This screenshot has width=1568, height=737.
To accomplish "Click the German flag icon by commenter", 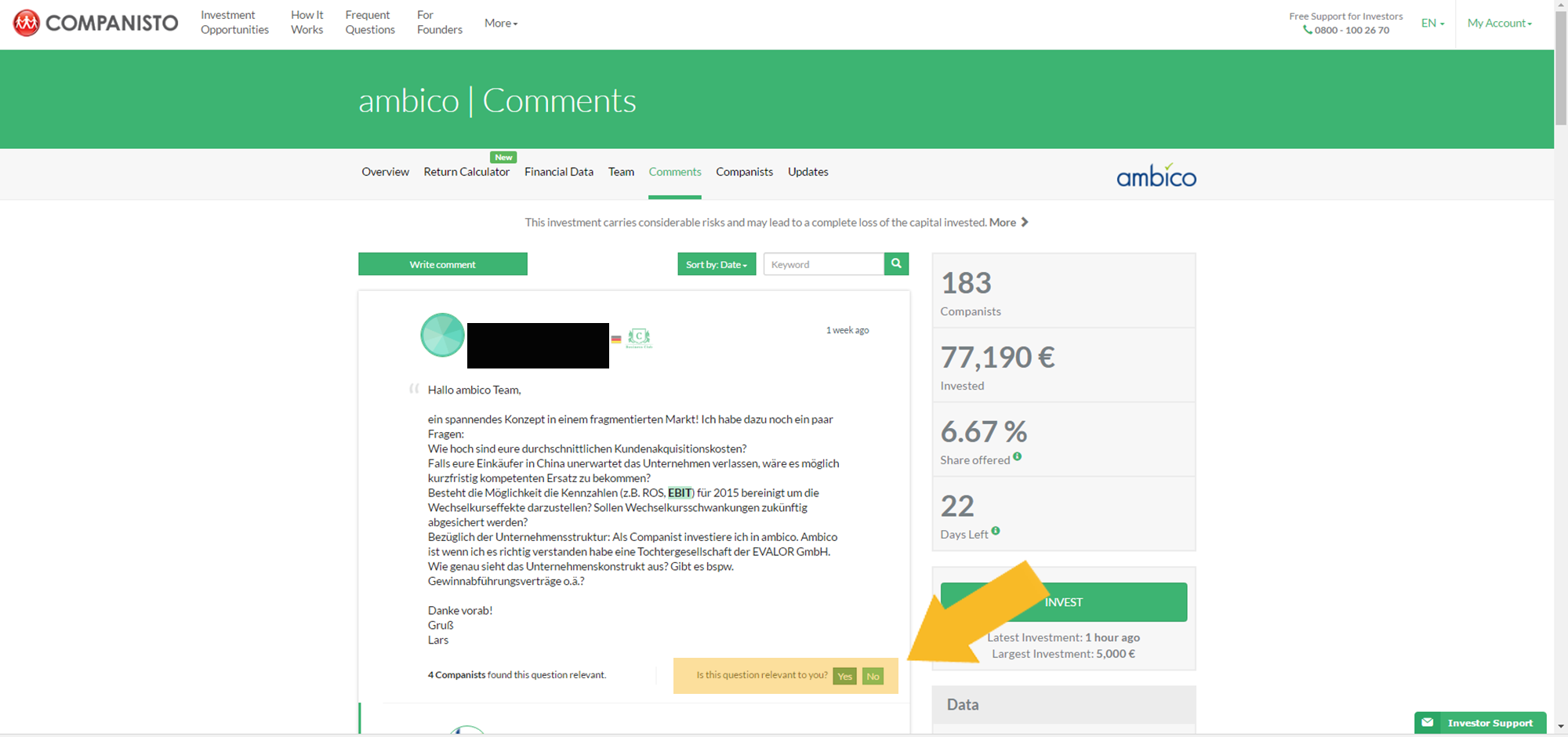I will (x=616, y=339).
